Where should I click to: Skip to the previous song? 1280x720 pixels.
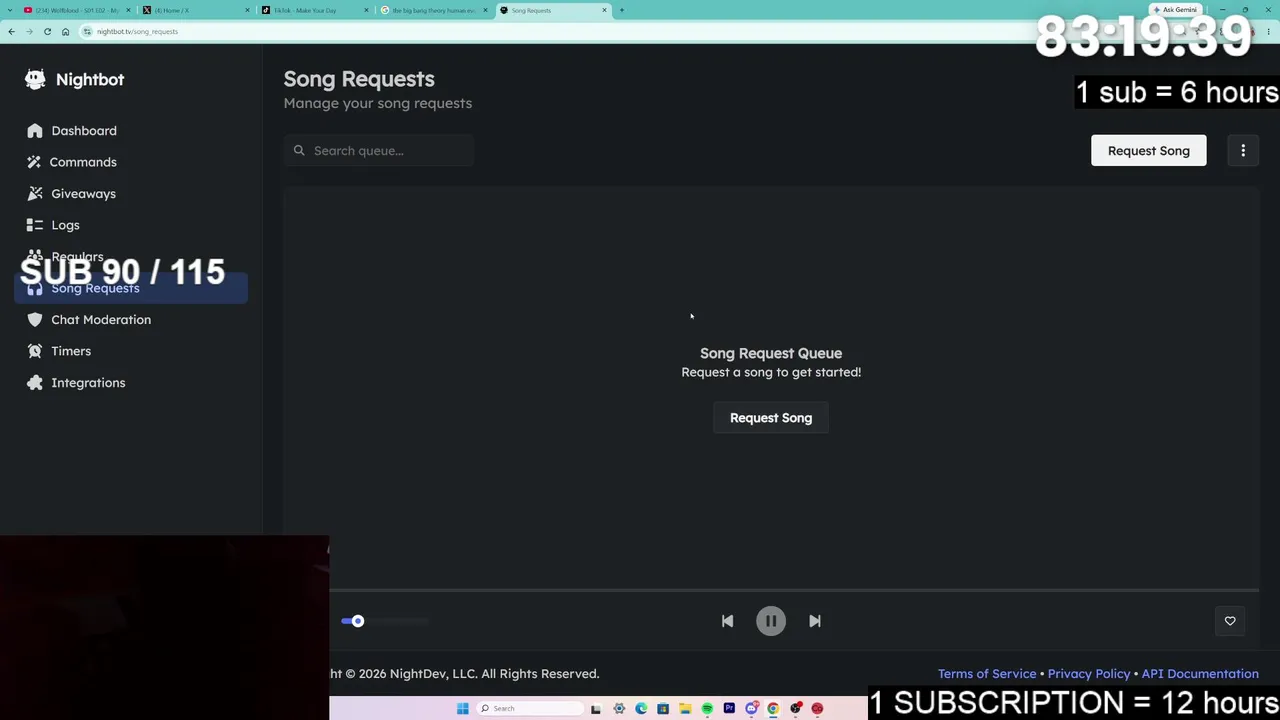pos(727,621)
